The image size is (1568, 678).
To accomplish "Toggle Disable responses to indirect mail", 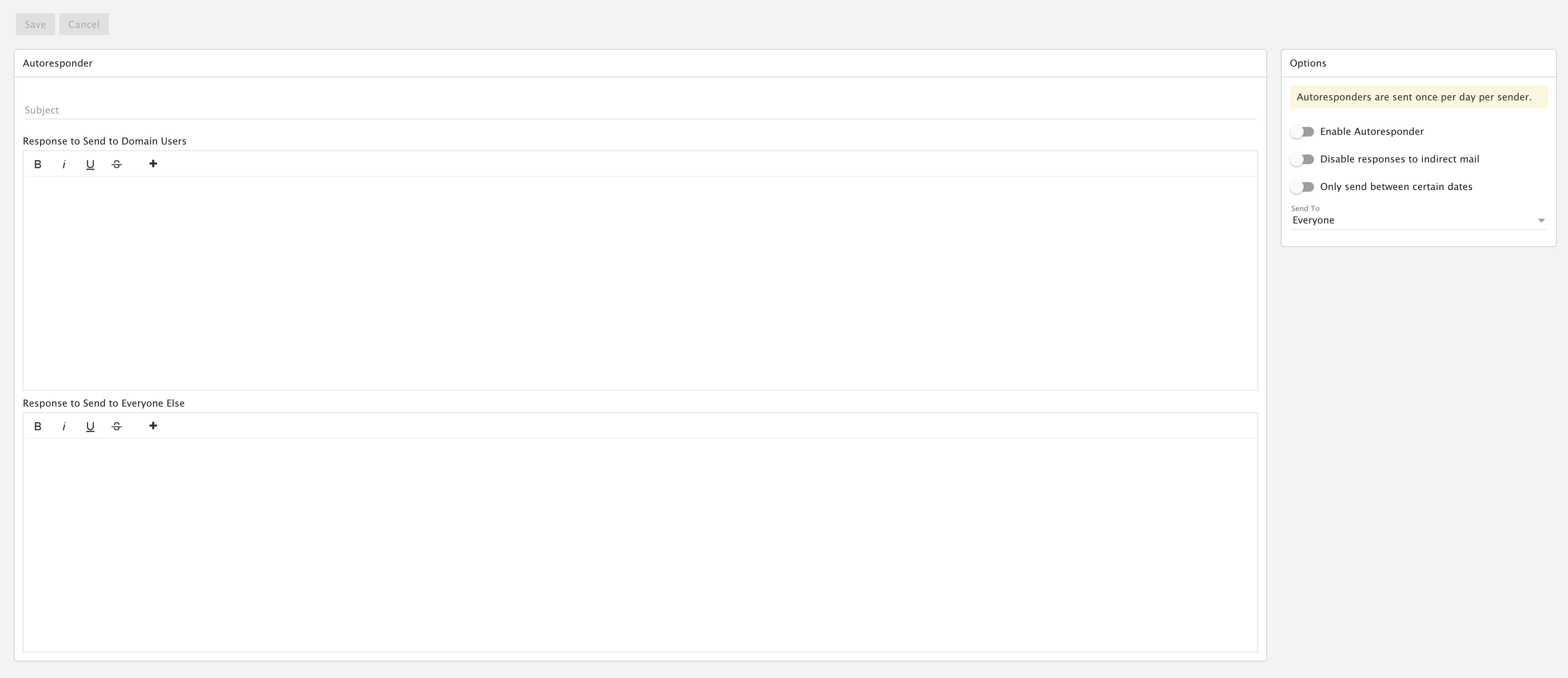I will tap(1302, 159).
